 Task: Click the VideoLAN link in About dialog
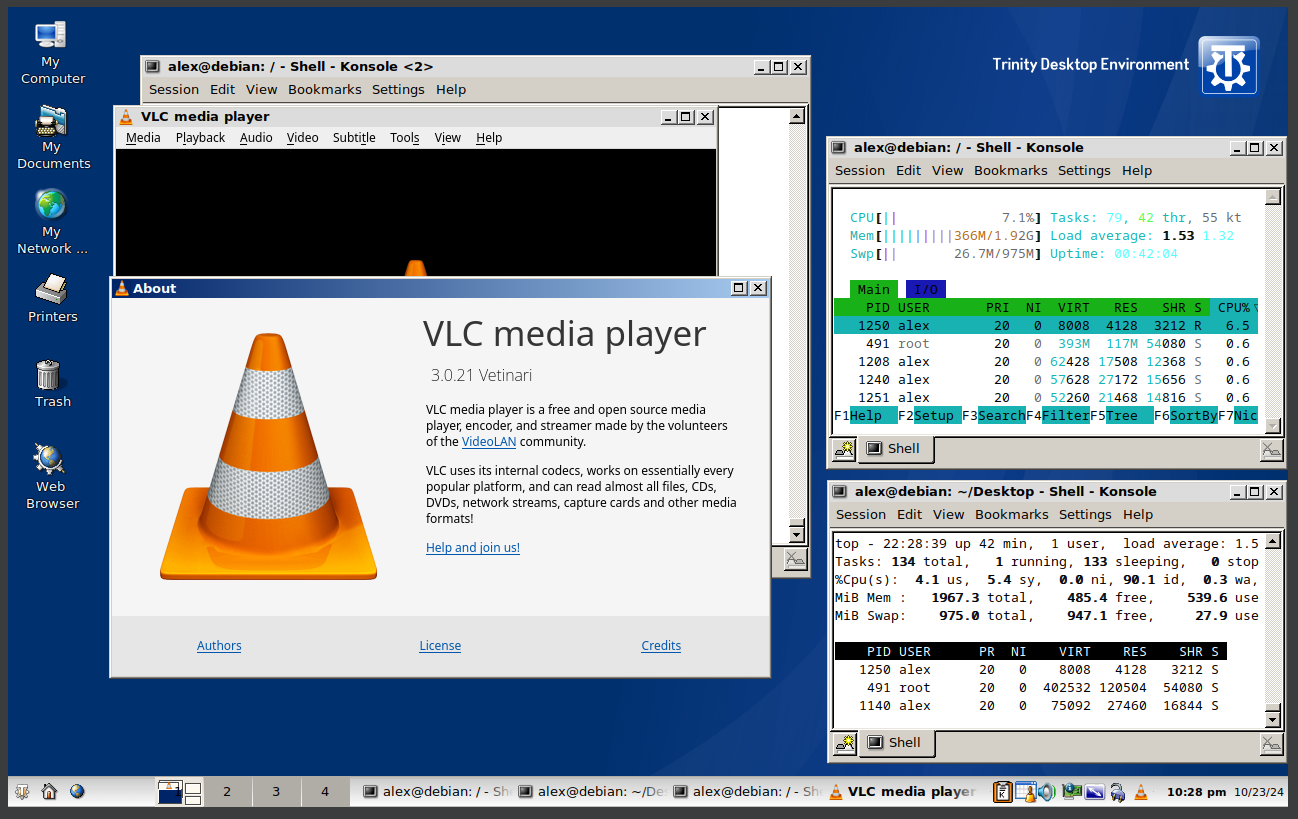(x=489, y=441)
